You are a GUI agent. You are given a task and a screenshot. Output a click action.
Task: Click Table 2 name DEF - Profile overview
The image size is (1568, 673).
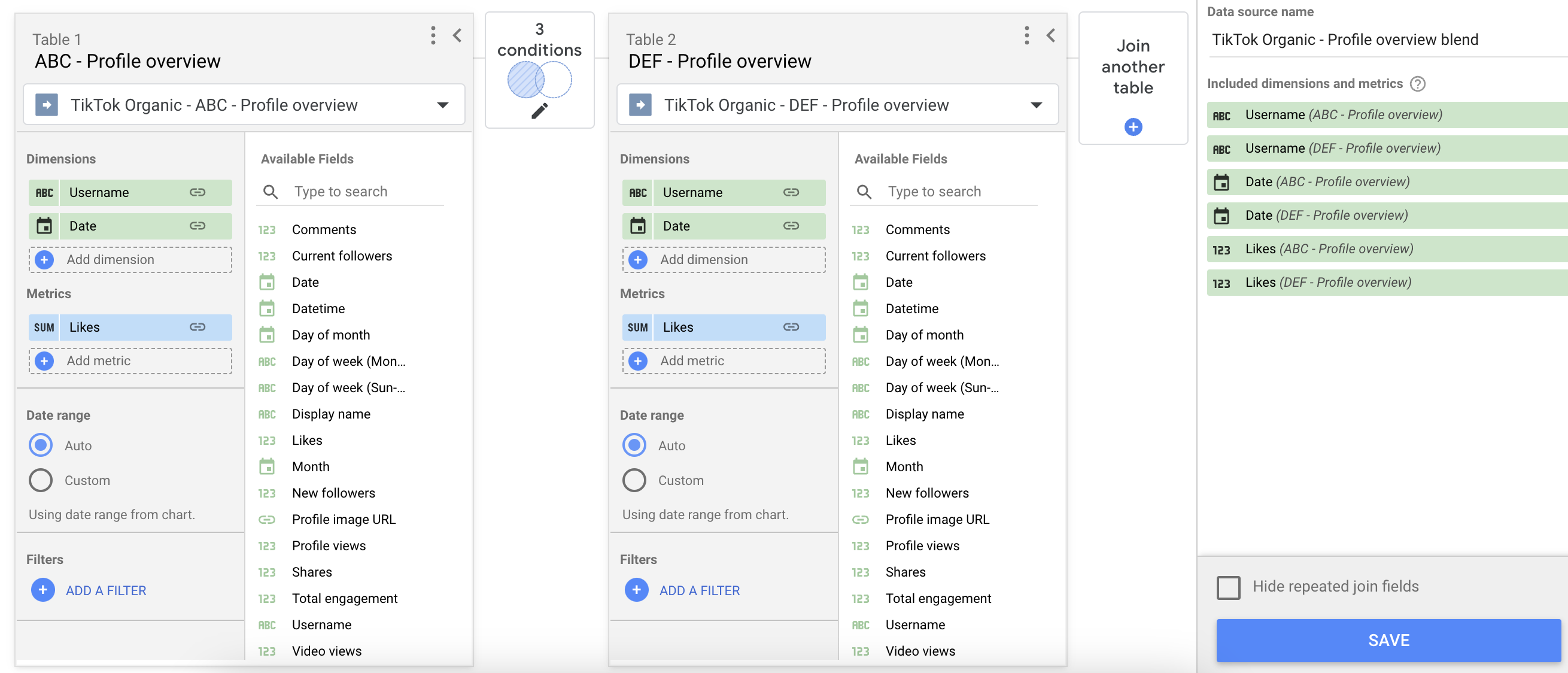[x=719, y=61]
